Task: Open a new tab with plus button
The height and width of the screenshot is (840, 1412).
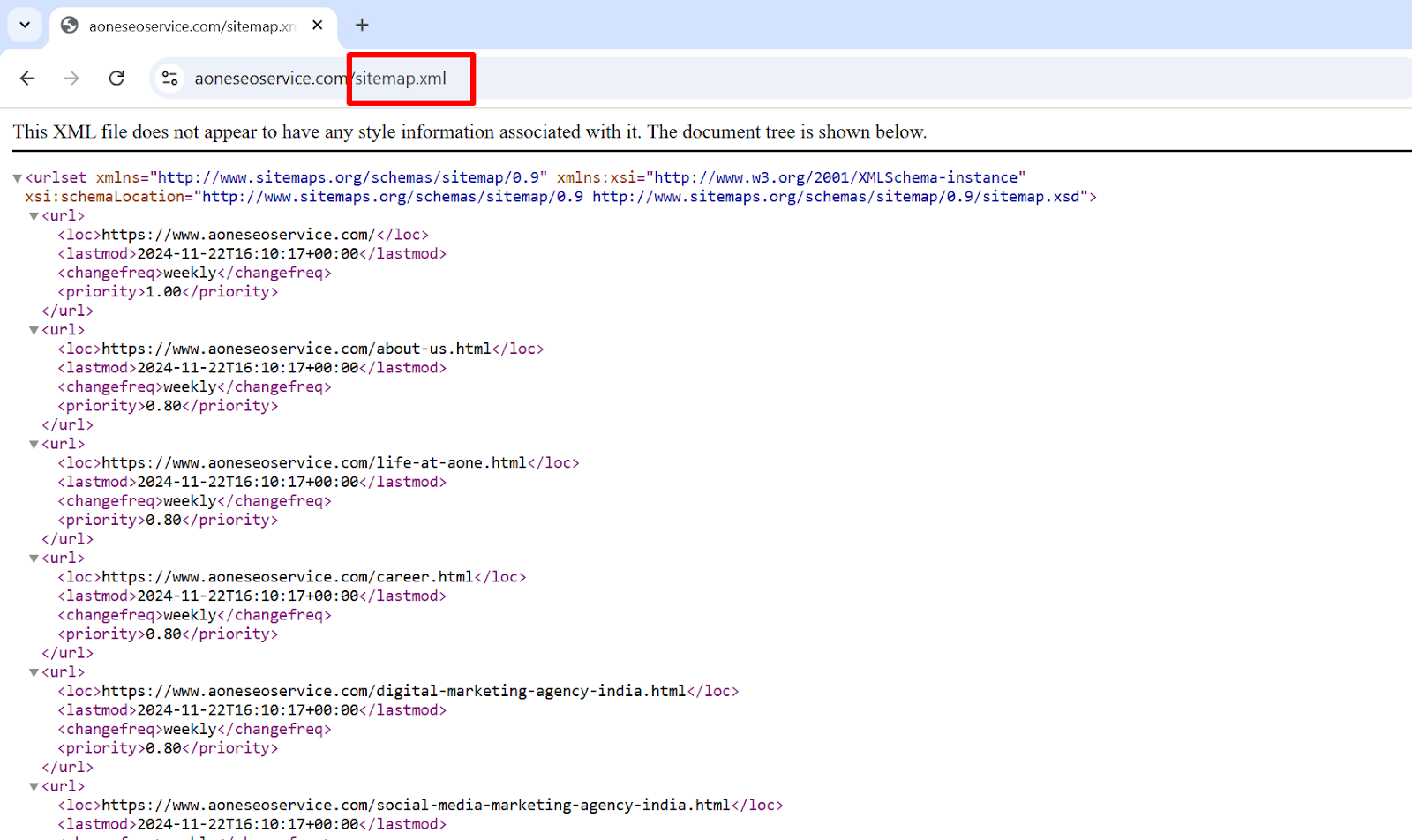Action: click(362, 25)
